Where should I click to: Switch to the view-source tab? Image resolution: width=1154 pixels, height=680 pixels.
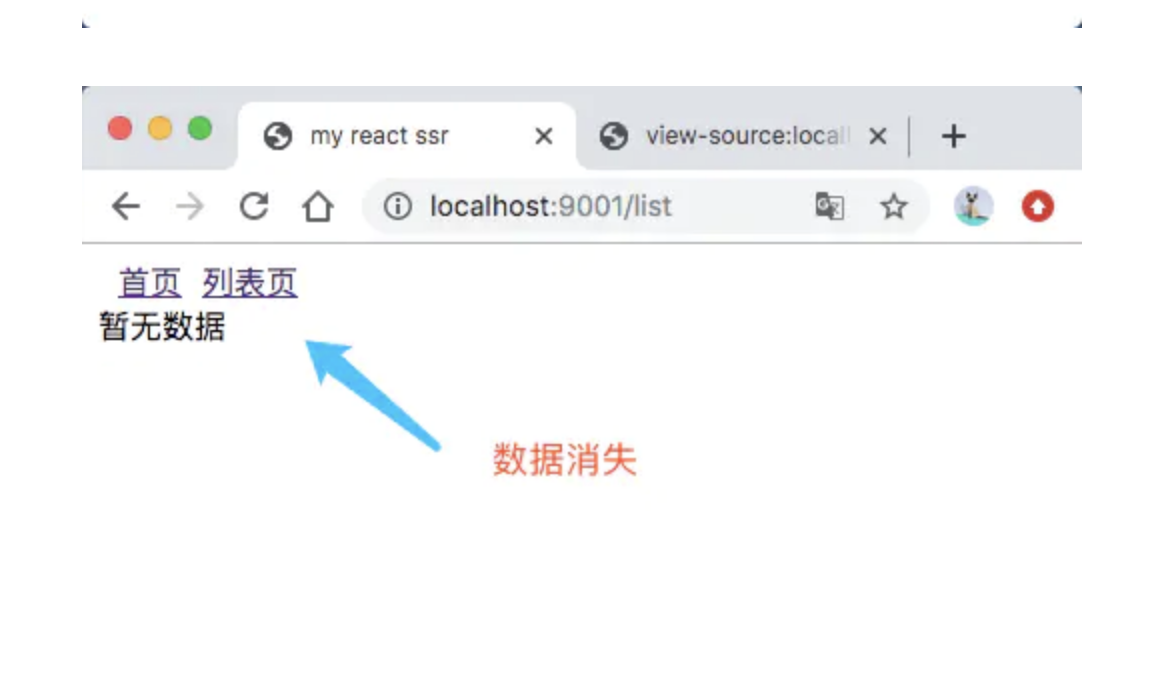coord(745,136)
